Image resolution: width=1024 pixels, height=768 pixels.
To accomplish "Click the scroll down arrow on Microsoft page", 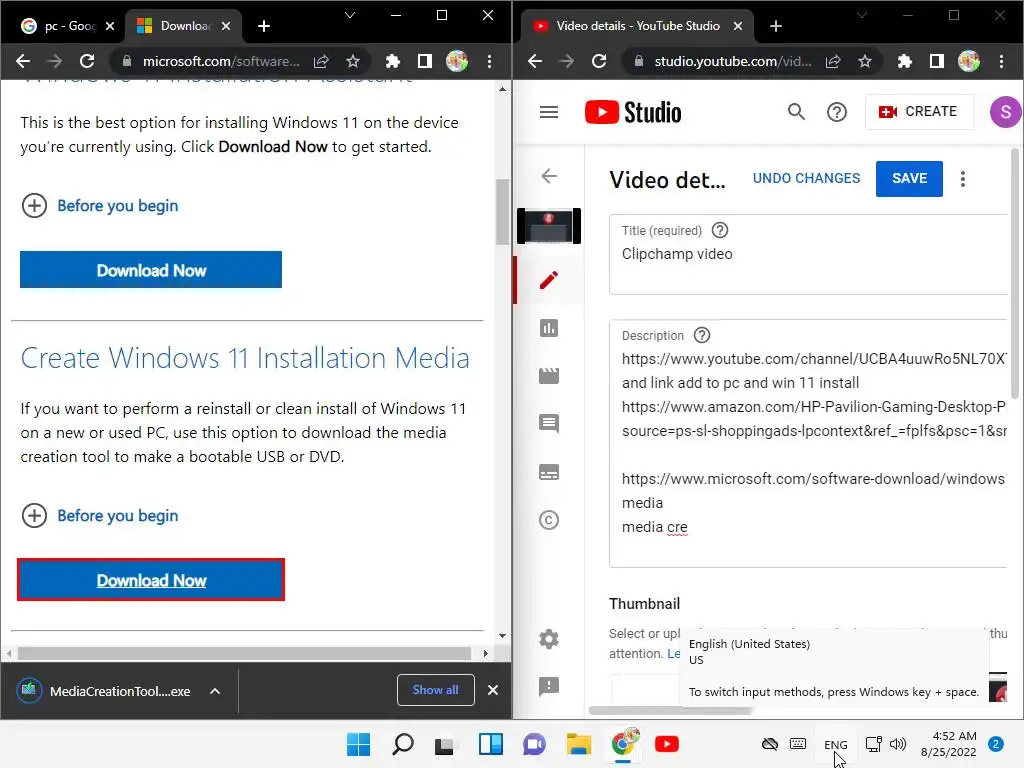I will tap(502, 635).
